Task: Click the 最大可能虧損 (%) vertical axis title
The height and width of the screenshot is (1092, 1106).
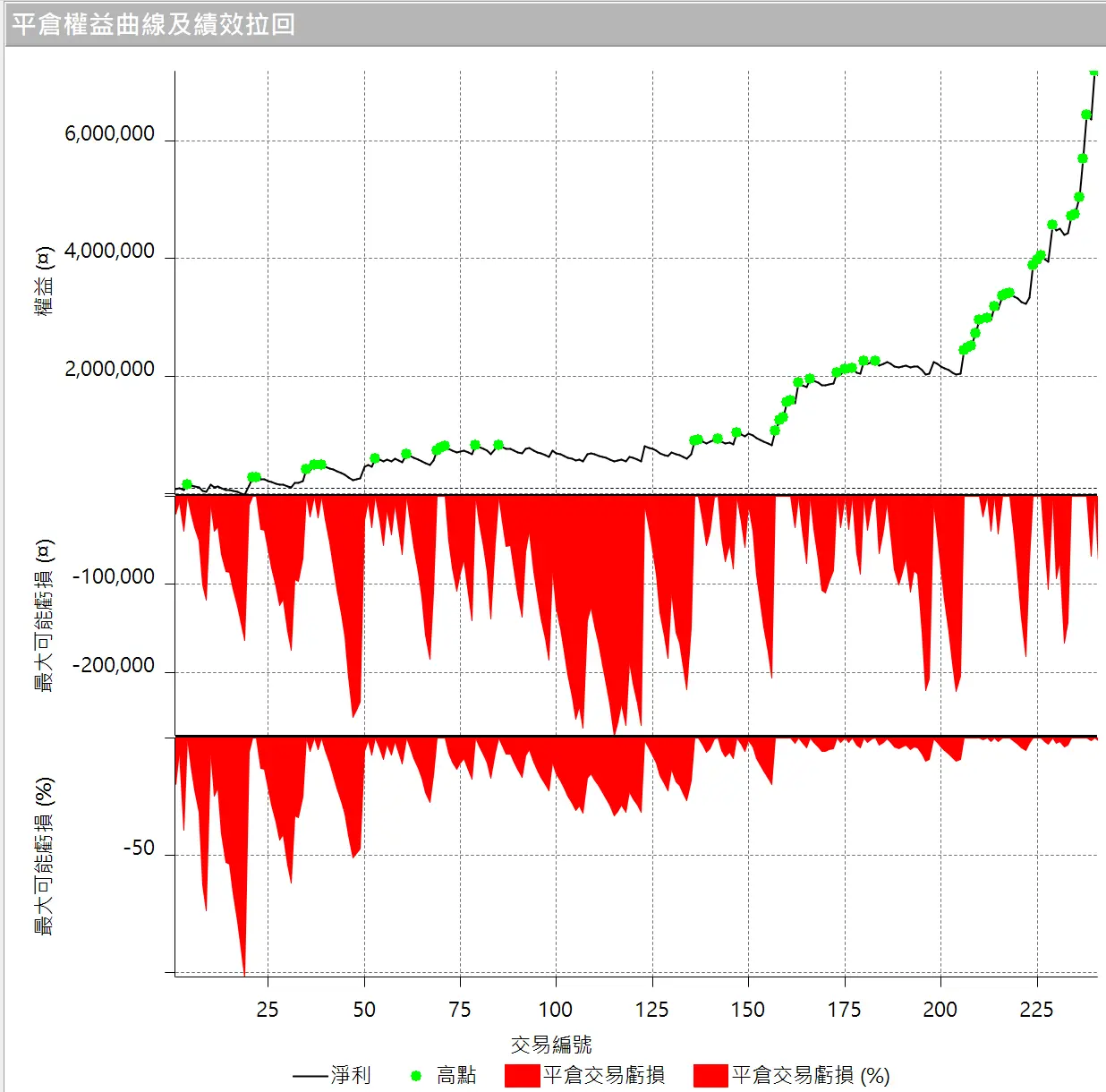Action: 44,856
